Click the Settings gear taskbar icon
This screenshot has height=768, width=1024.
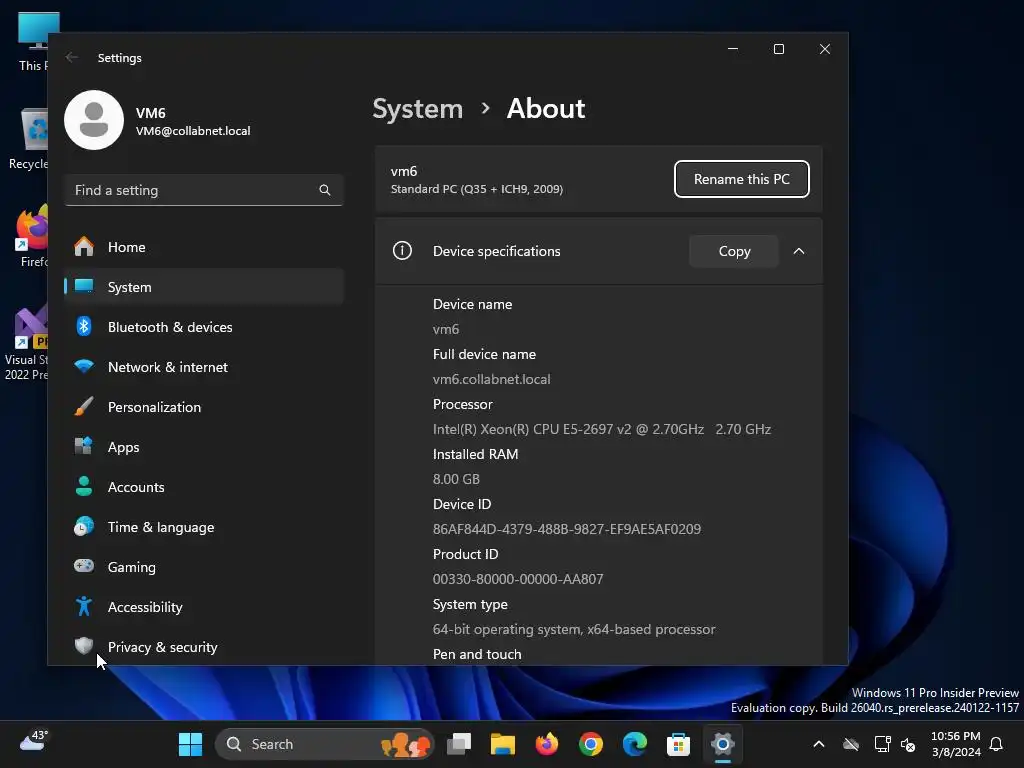click(x=722, y=744)
